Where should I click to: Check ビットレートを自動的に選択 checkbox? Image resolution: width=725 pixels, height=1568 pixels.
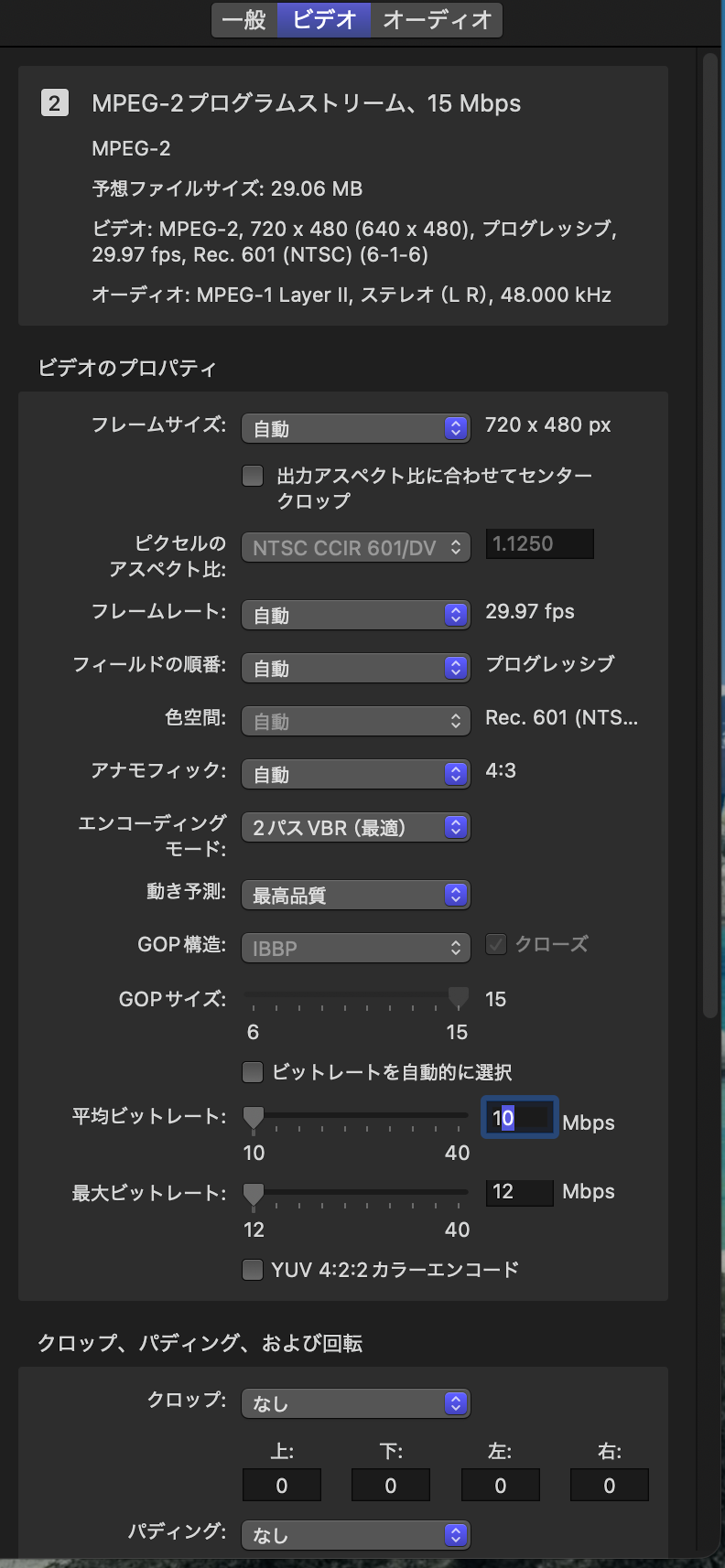click(x=253, y=1071)
